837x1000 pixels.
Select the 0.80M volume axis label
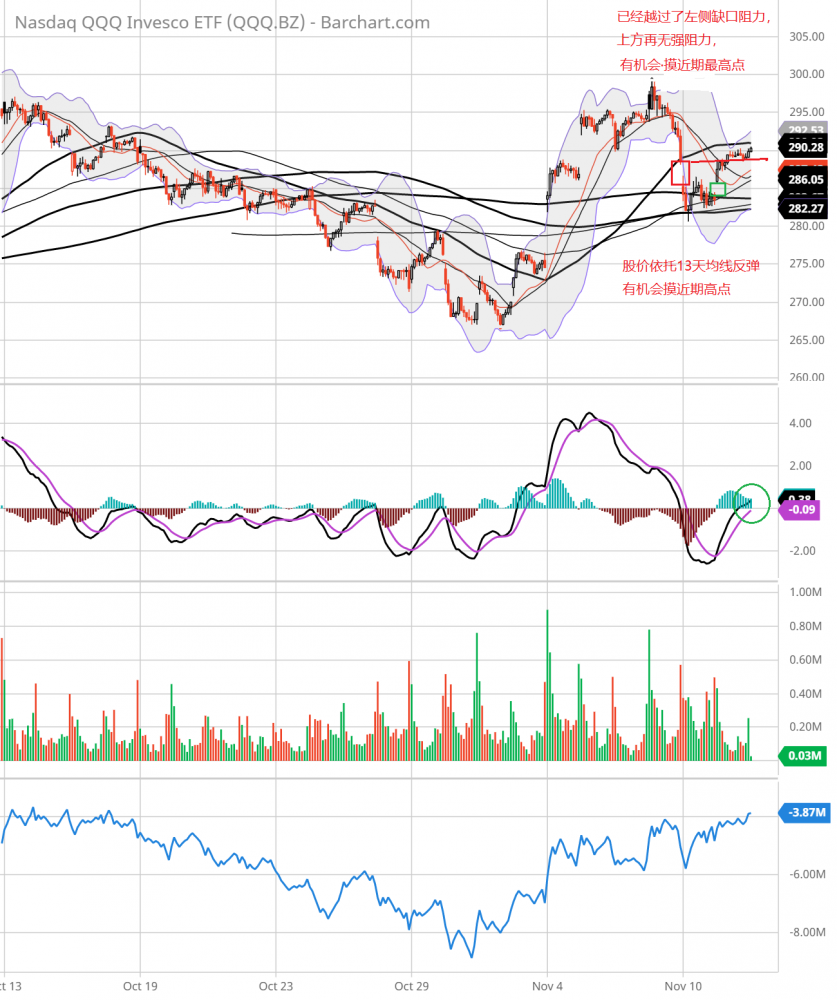pos(805,626)
